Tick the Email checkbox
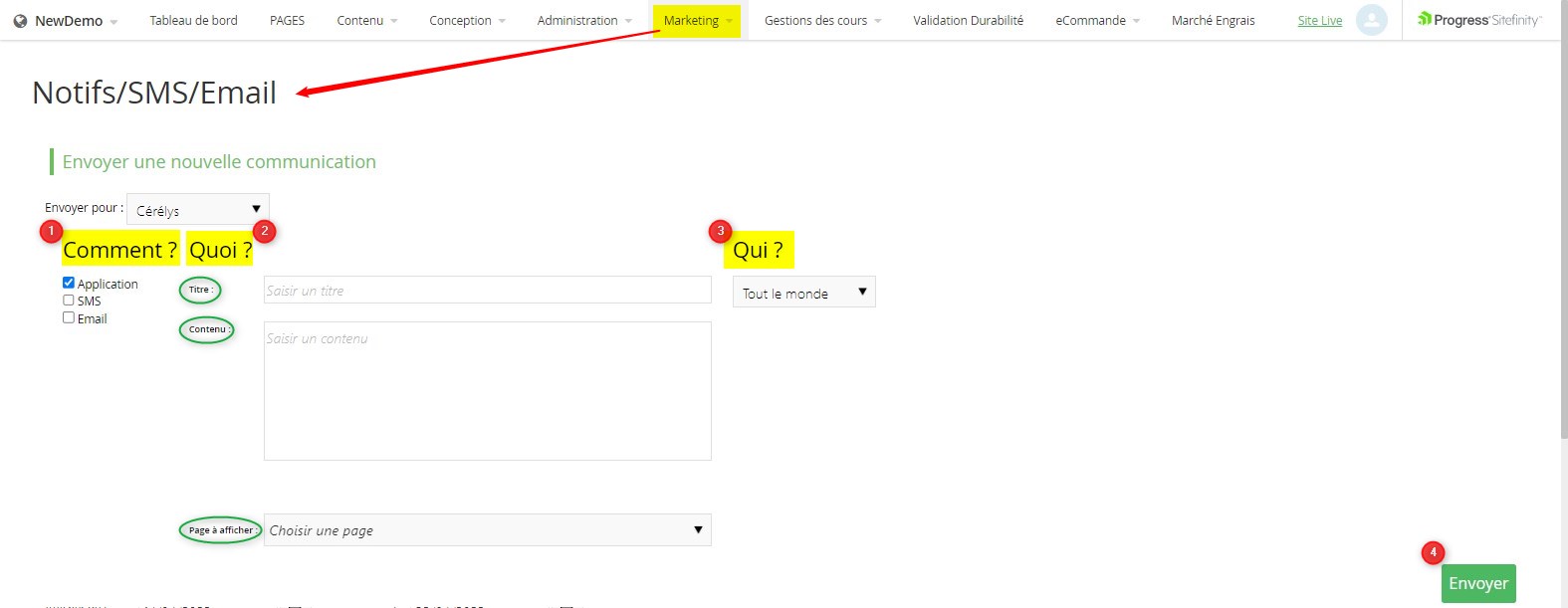 (x=69, y=317)
